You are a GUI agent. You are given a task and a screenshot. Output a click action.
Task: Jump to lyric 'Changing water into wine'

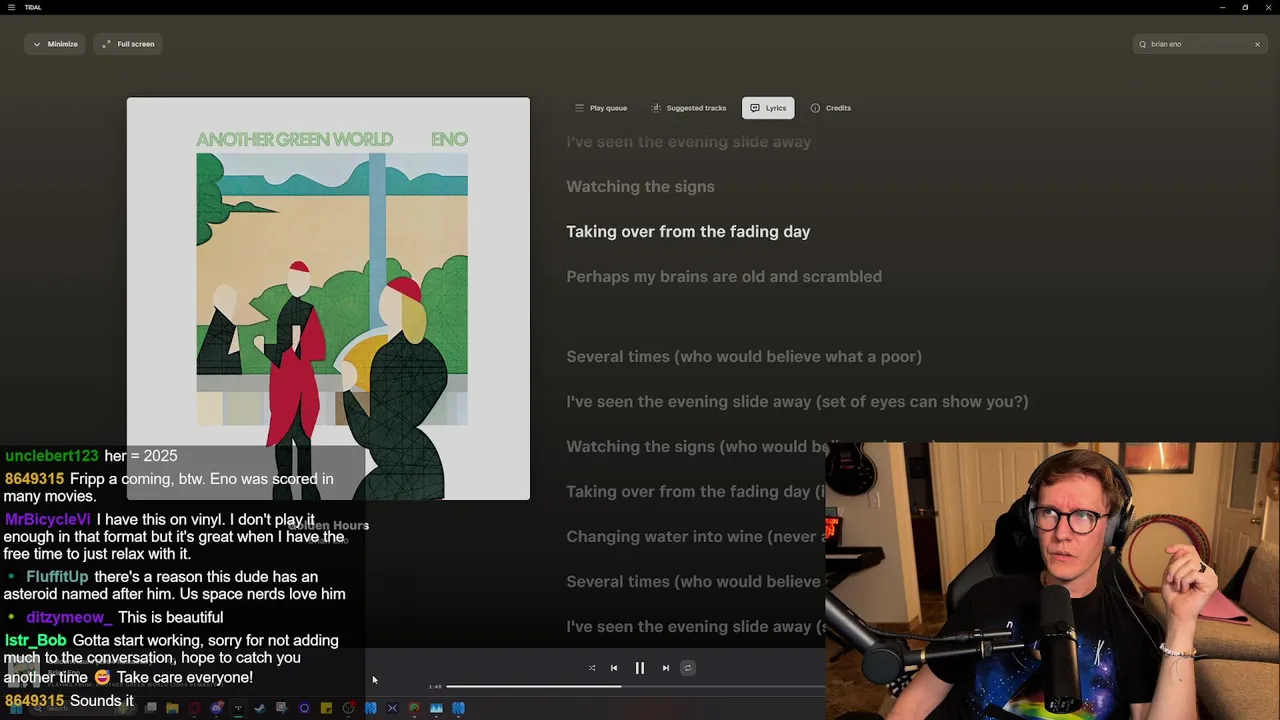[x=696, y=536]
